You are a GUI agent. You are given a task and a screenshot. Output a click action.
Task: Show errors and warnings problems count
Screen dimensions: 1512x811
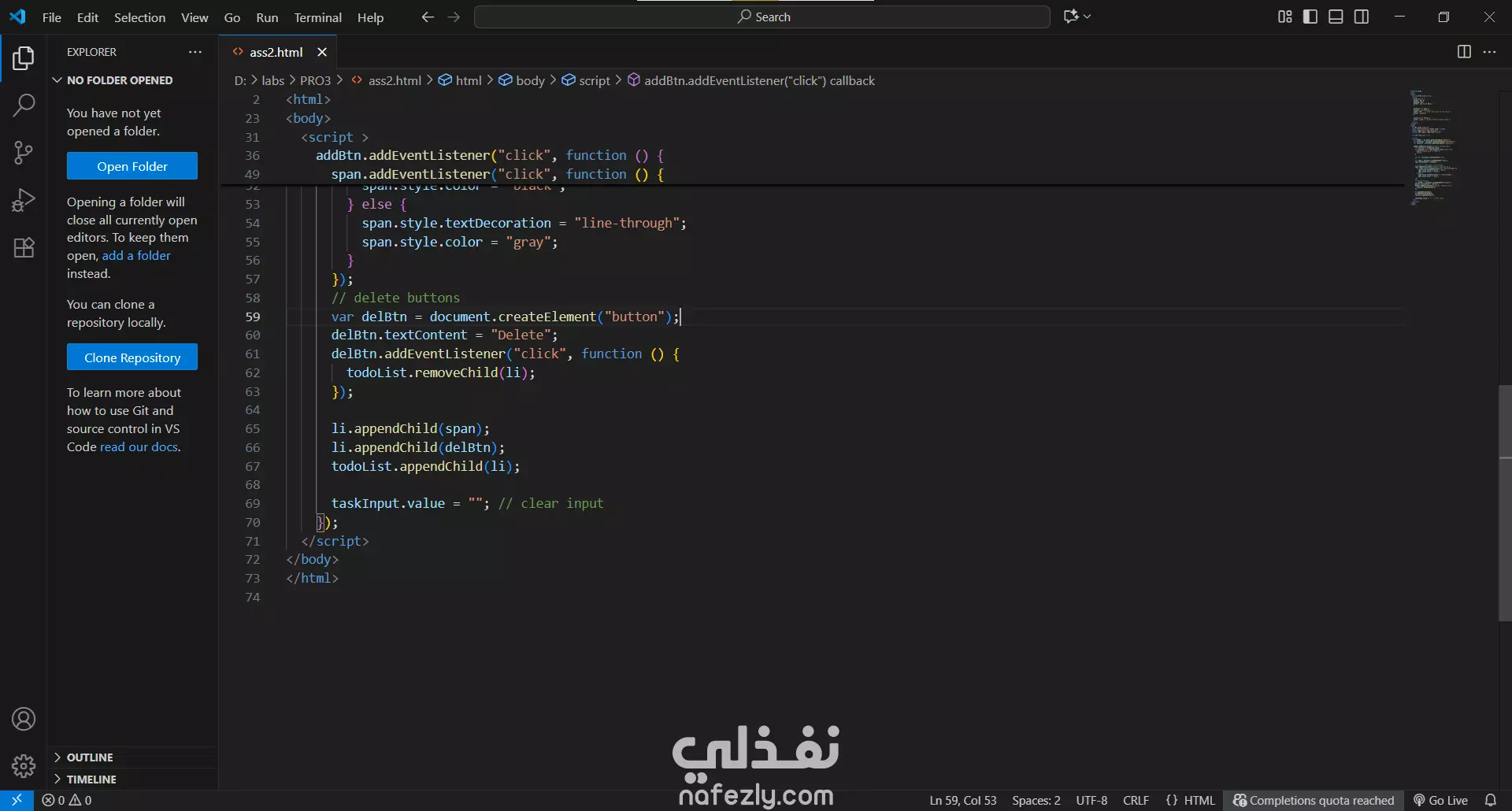pyautogui.click(x=67, y=800)
